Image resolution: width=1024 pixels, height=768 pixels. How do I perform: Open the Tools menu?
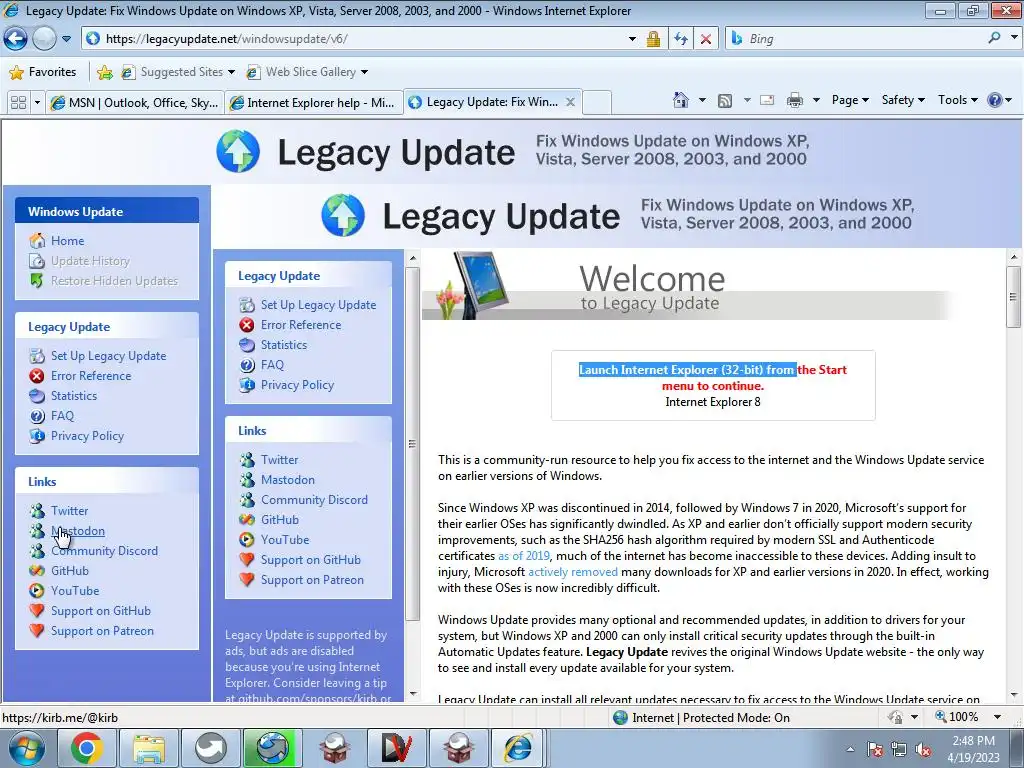click(x=957, y=100)
